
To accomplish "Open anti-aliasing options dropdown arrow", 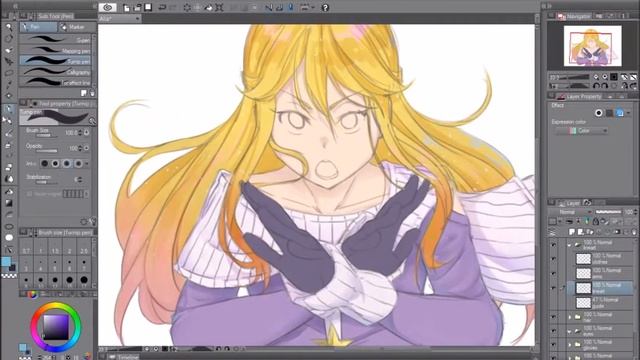I will coord(87,163).
